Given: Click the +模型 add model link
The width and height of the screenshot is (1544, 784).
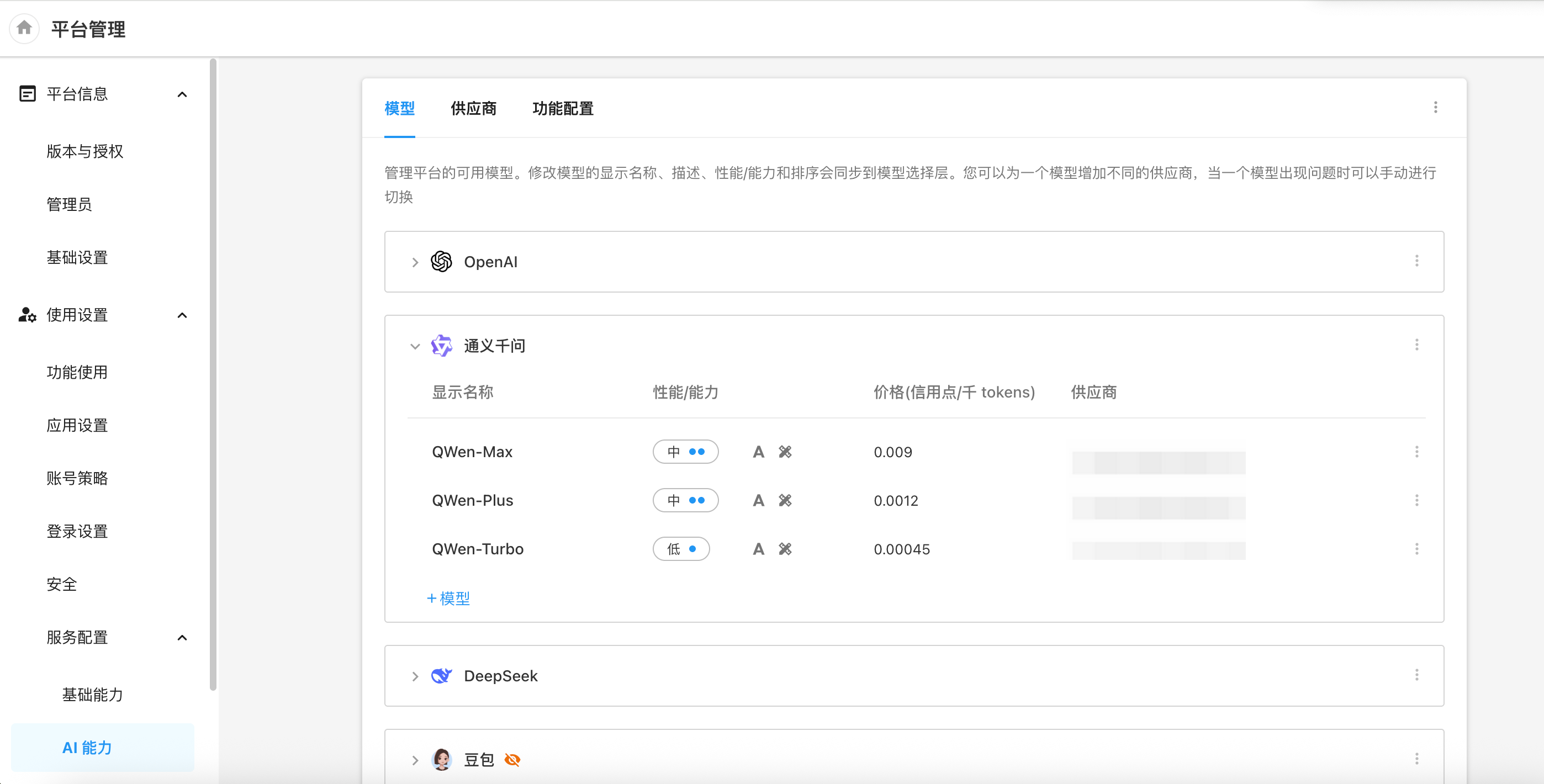Looking at the screenshot, I should [x=448, y=598].
